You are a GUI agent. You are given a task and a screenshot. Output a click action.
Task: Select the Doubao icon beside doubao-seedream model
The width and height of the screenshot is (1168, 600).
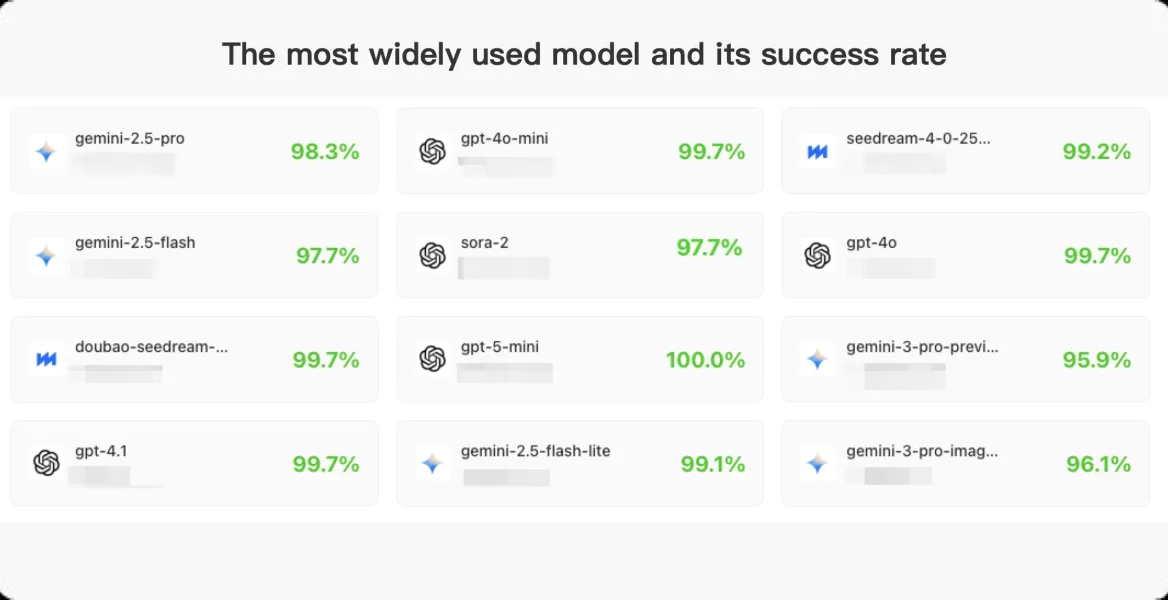[x=46, y=359]
